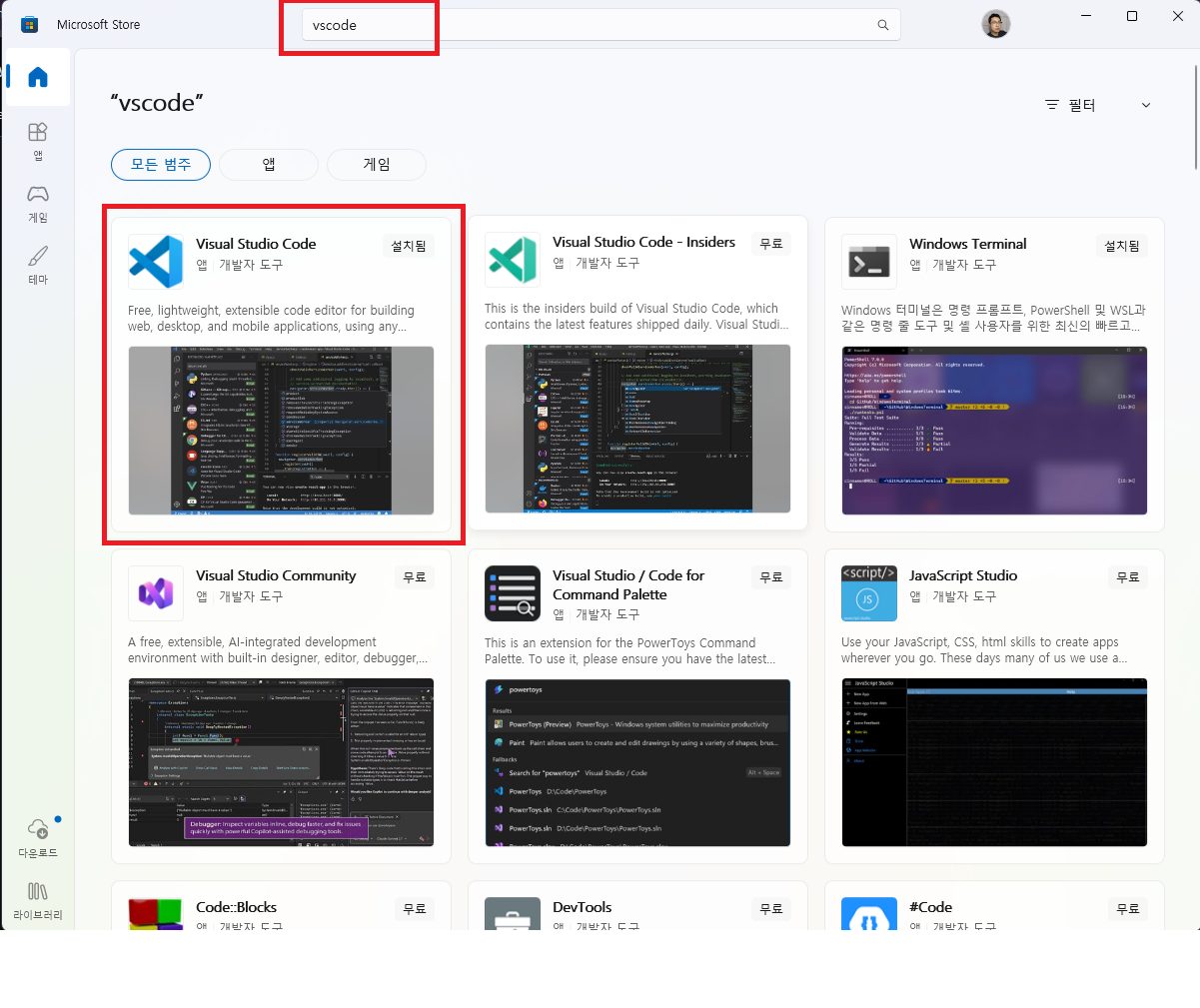1200x1008 pixels.
Task: Click the 설치됨 badge on Visual Studio Code
Action: point(409,246)
